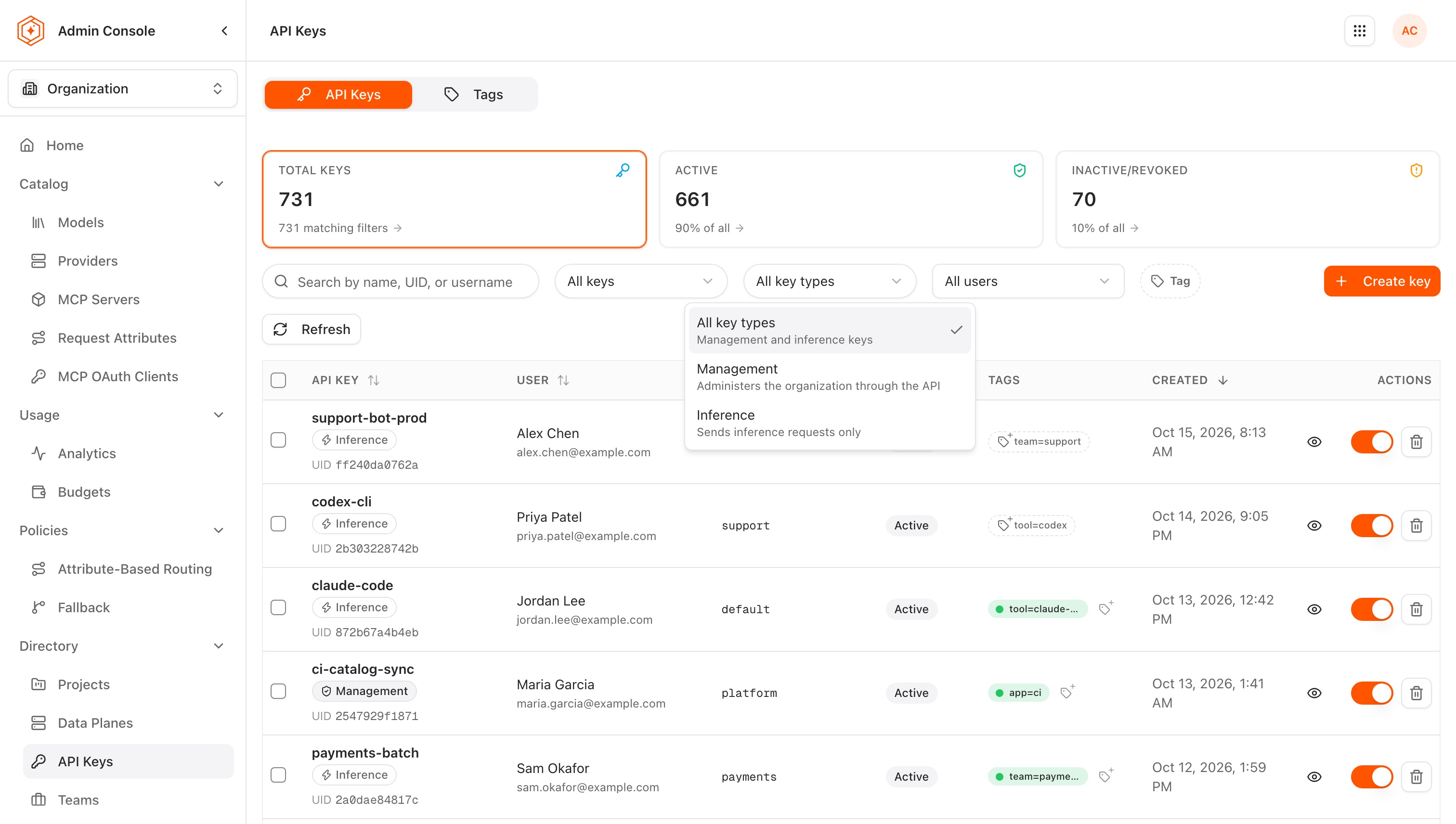Add a tag to the payments-batch key
This screenshot has width=1456, height=824.
tap(1105, 776)
